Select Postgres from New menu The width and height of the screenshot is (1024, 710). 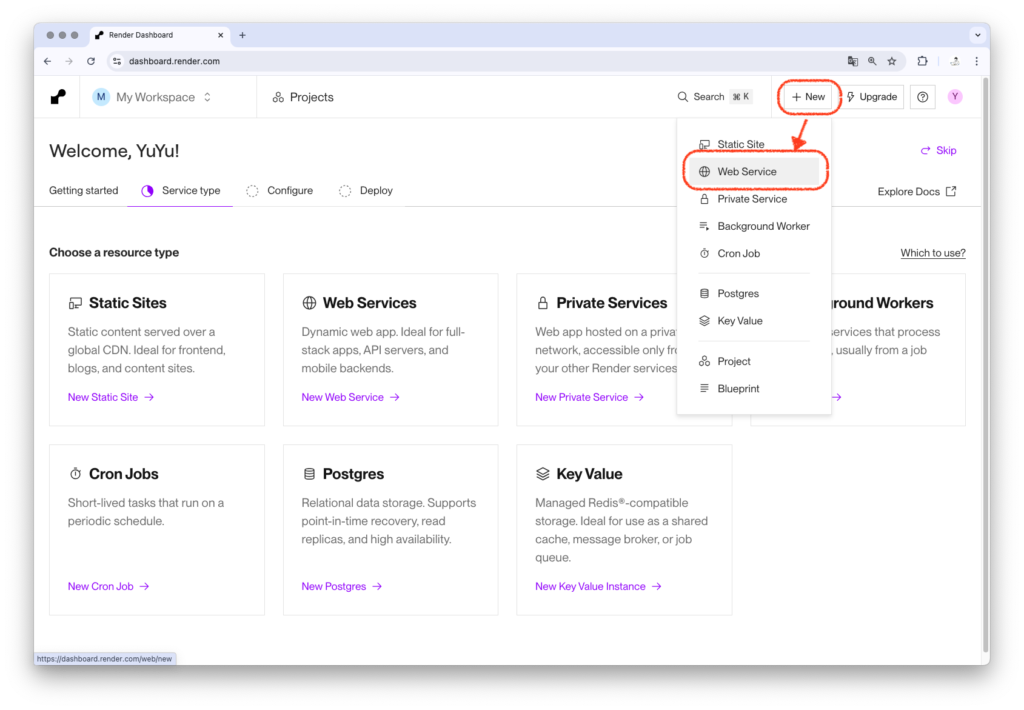754,293
